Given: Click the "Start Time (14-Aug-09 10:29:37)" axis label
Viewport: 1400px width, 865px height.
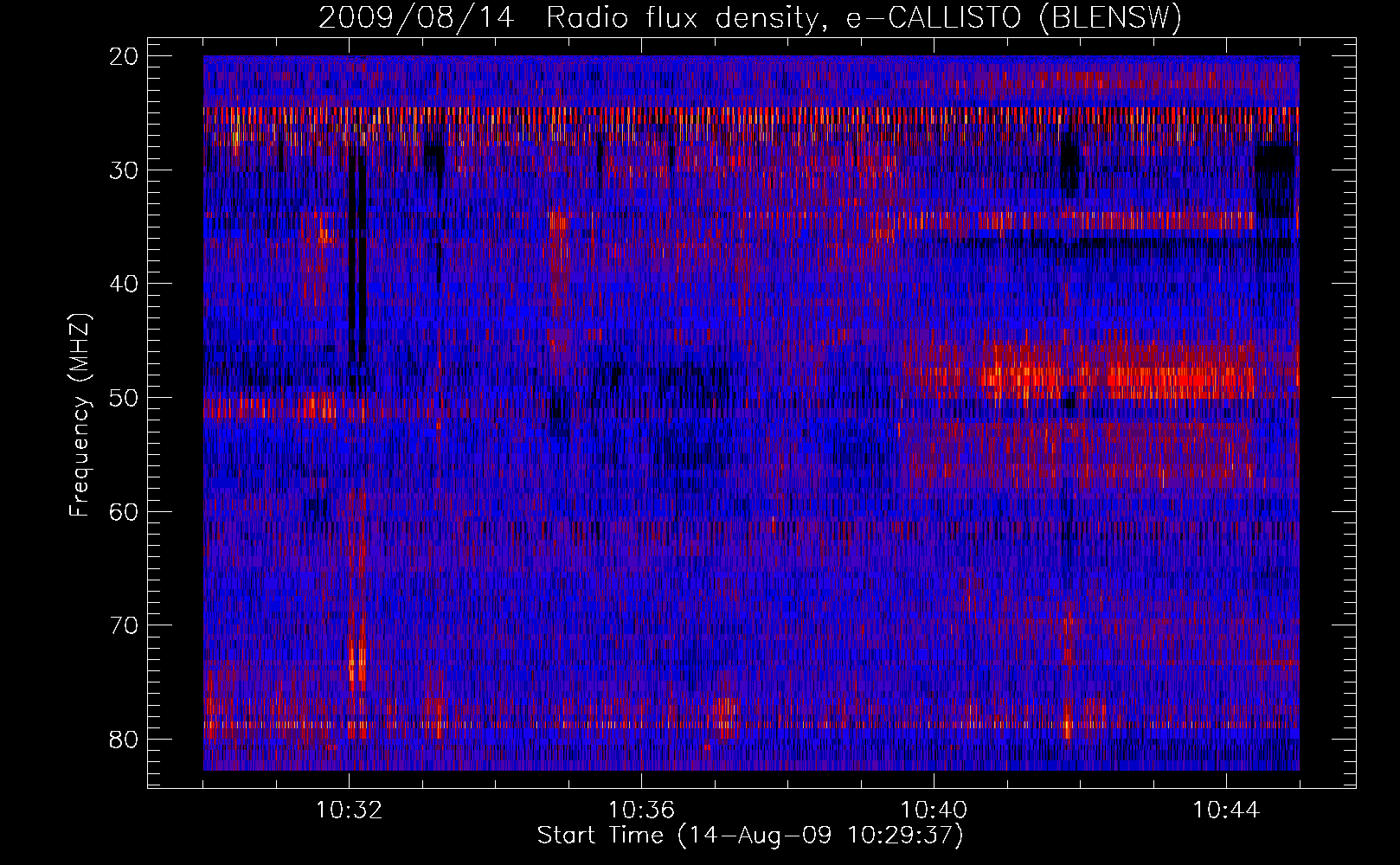Looking at the screenshot, I should (750, 836).
